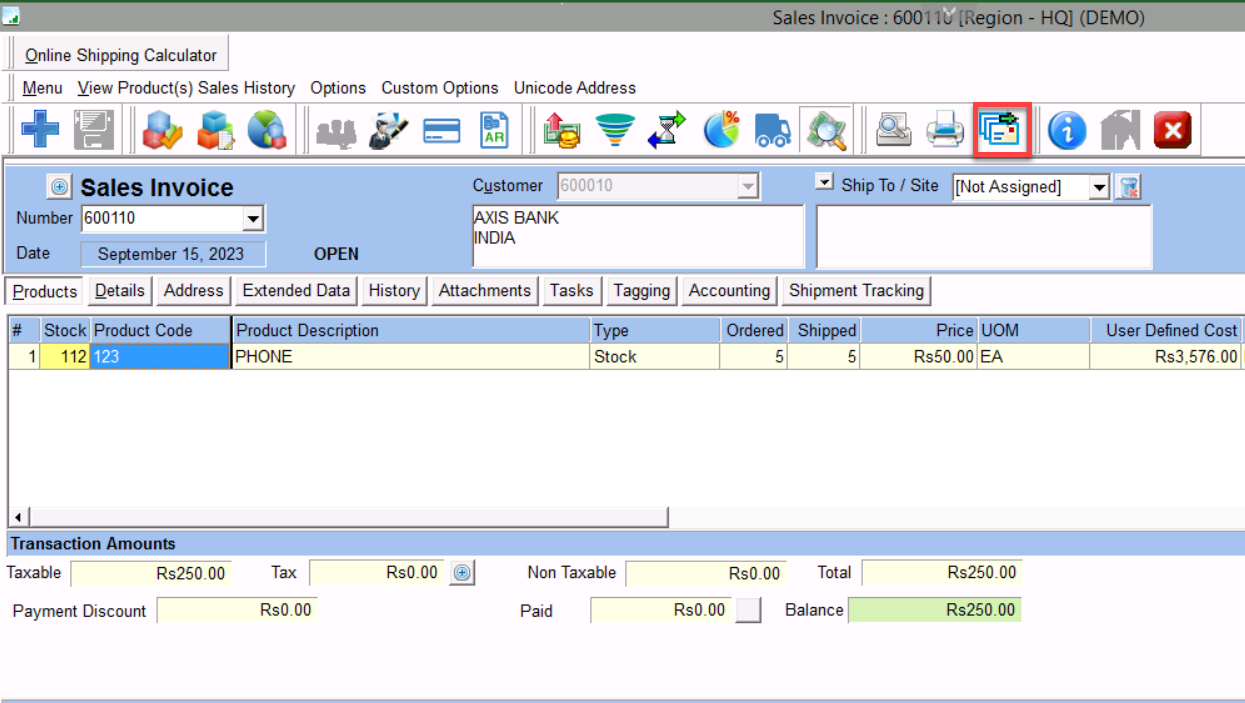Toggle the small box next to Paid
The width and height of the screenshot is (1245, 703).
(x=748, y=610)
